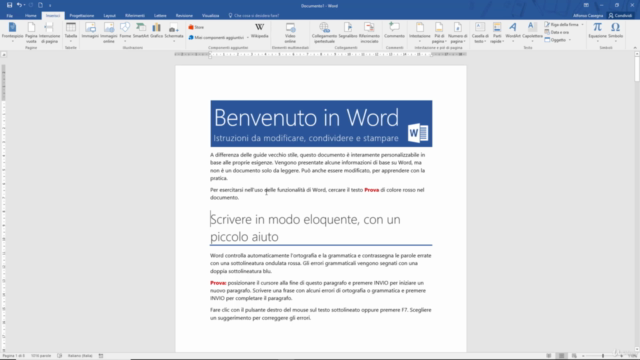Switch to the Visualizza tab
This screenshot has height=360, width=640.
click(211, 16)
